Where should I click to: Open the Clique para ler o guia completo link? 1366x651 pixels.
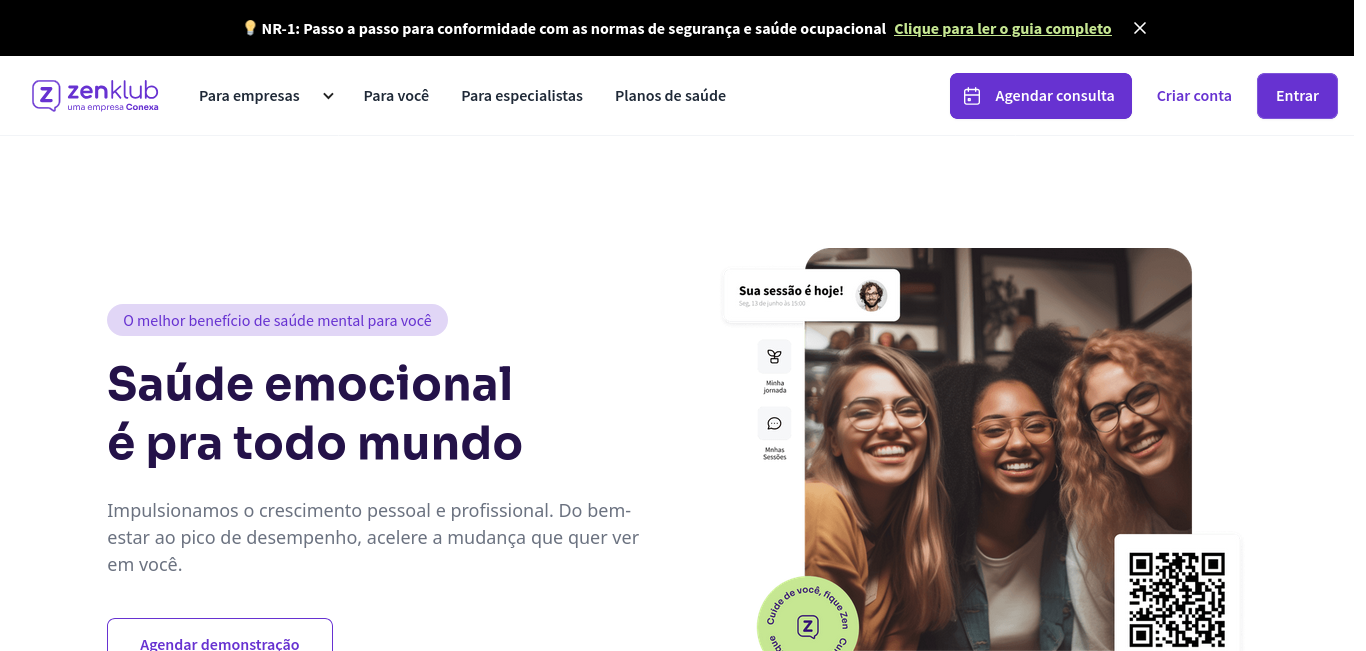pyautogui.click(x=1003, y=29)
